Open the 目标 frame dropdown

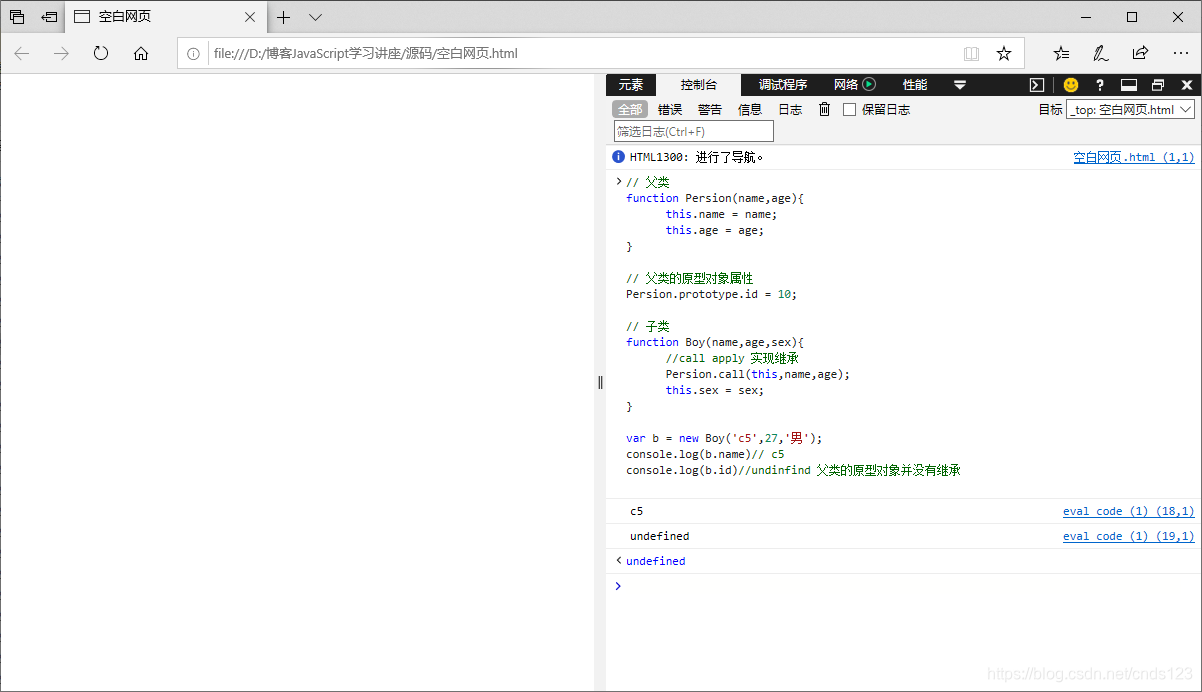point(1131,110)
